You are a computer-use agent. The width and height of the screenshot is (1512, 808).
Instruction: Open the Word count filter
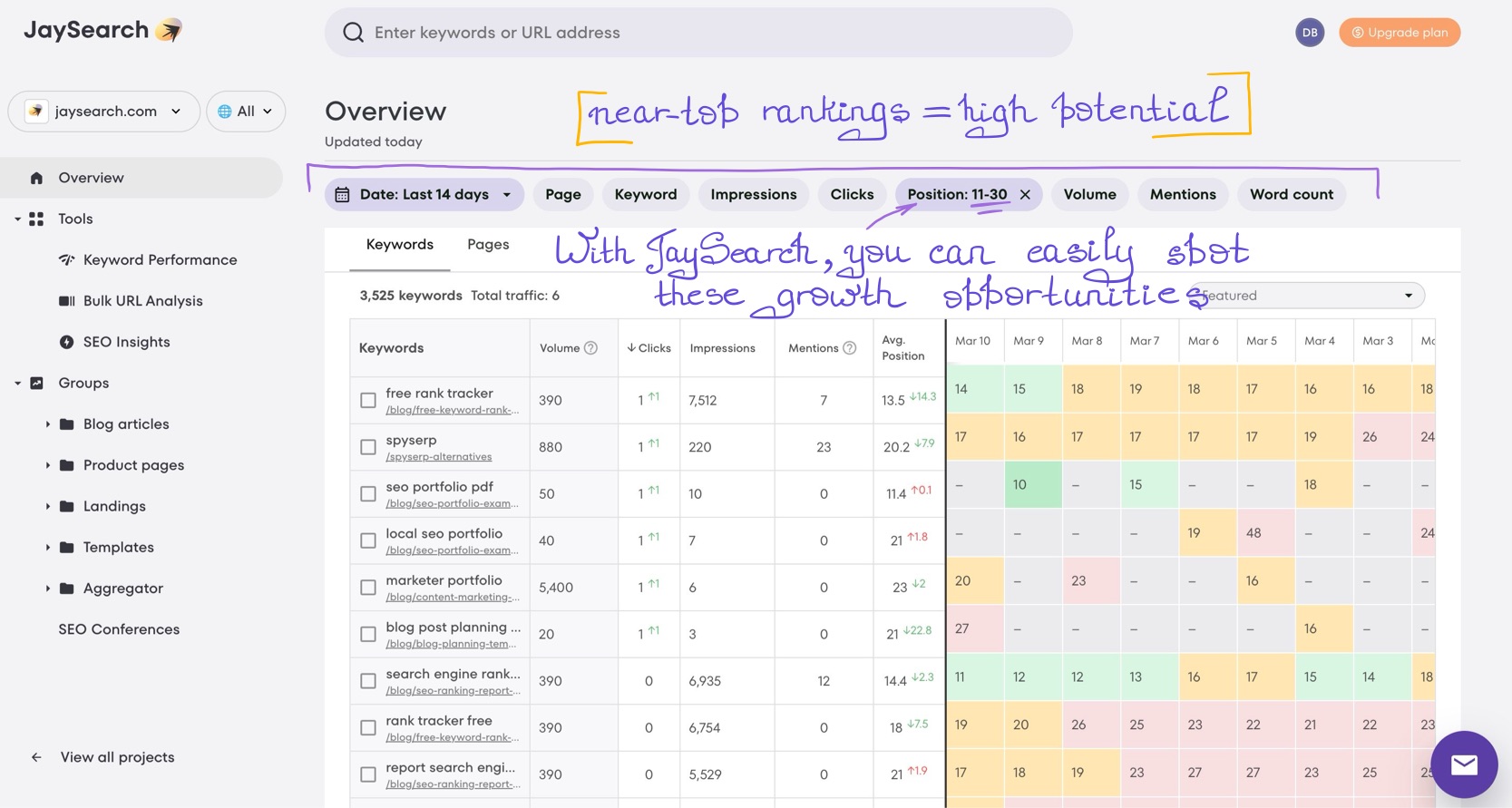click(1292, 194)
